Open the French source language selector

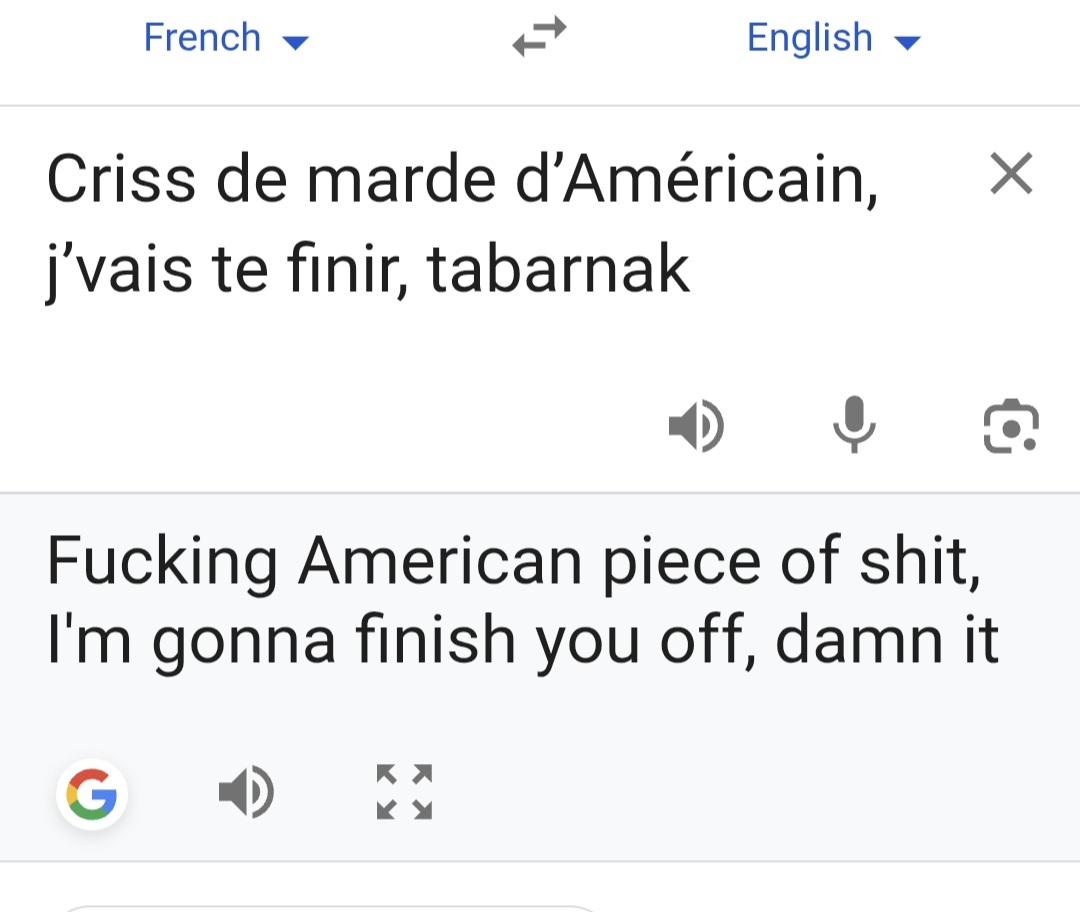(x=203, y=38)
